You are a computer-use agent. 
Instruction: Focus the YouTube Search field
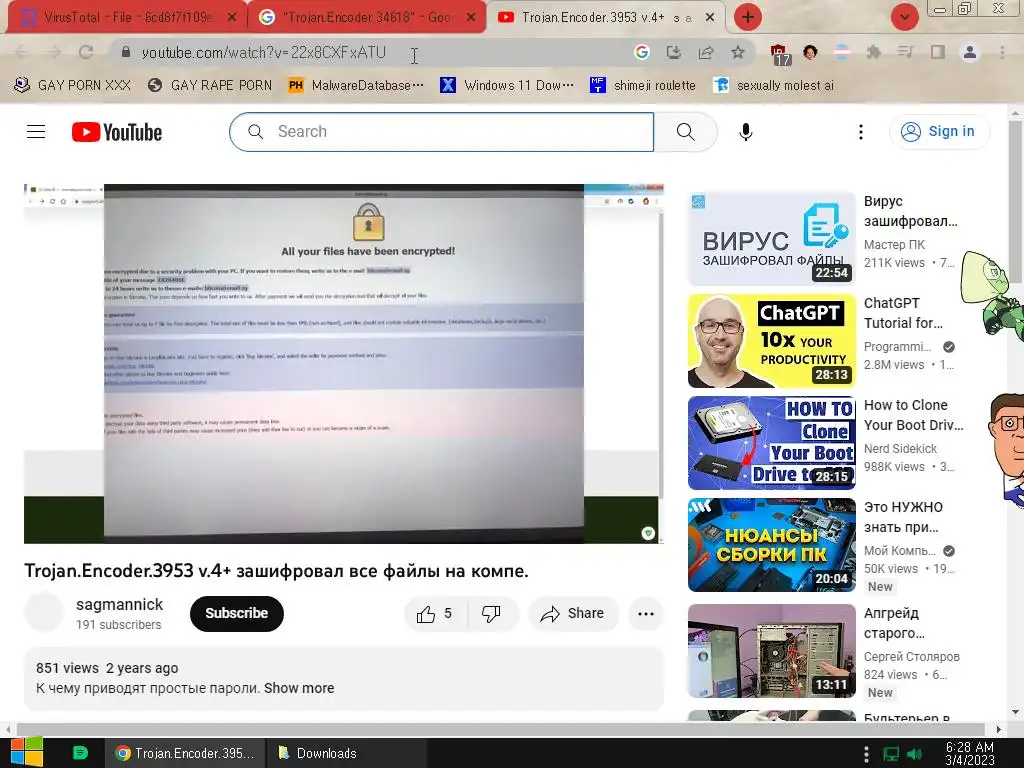(x=441, y=132)
